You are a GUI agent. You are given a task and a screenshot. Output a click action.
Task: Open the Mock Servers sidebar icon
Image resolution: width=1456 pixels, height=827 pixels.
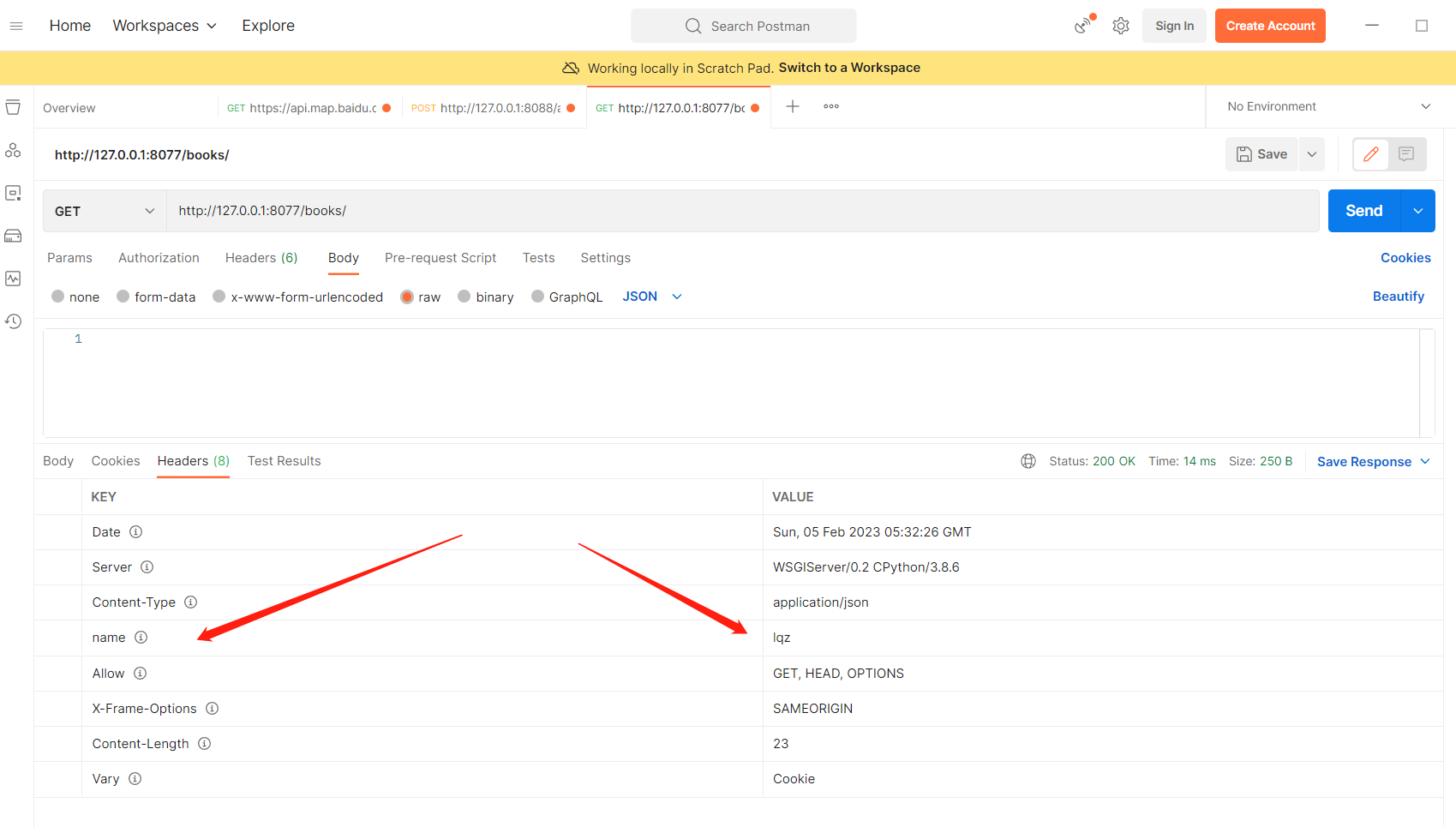13,236
